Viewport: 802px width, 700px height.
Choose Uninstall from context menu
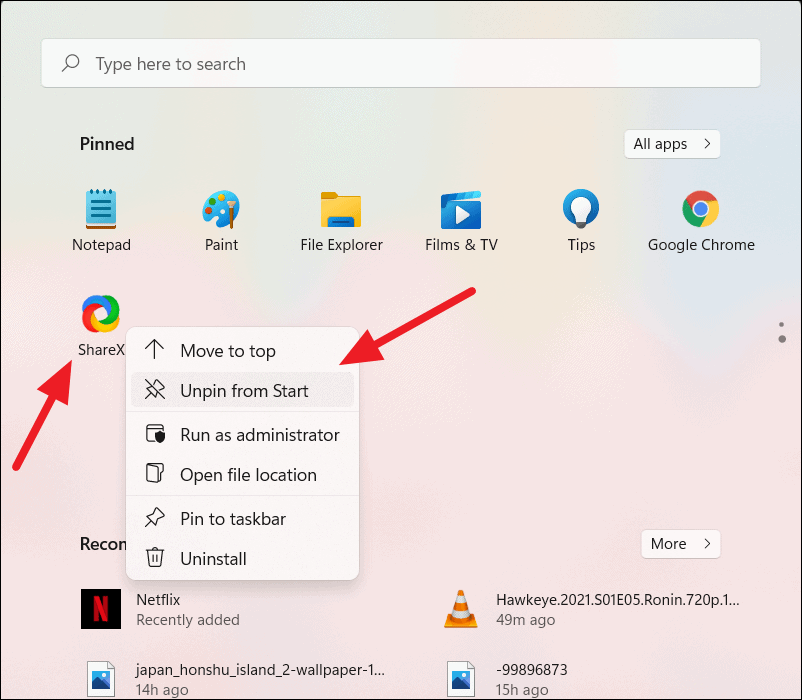242,558
